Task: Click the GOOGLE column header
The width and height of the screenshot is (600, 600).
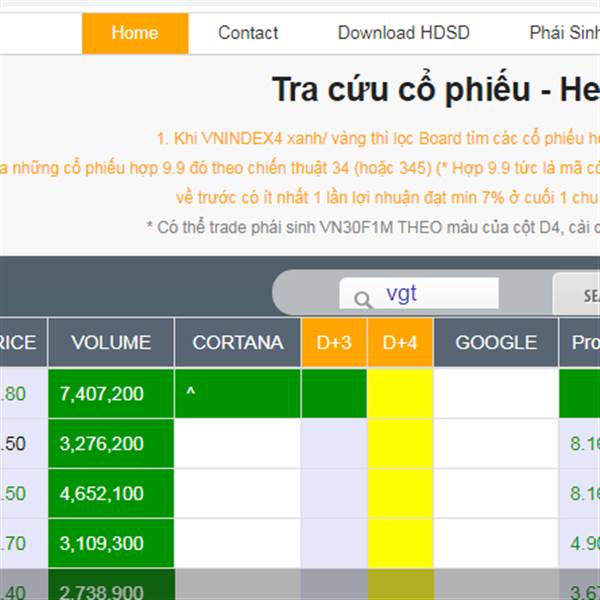Action: point(496,342)
